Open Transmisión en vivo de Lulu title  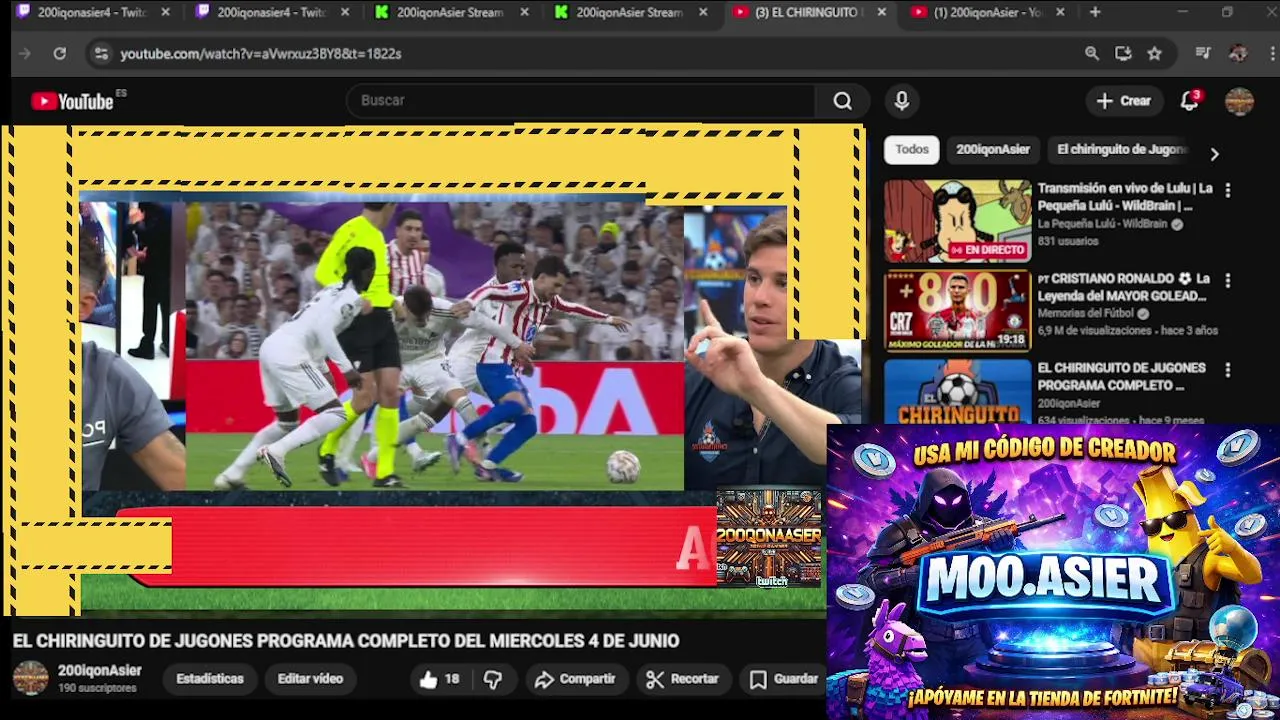[1125, 197]
